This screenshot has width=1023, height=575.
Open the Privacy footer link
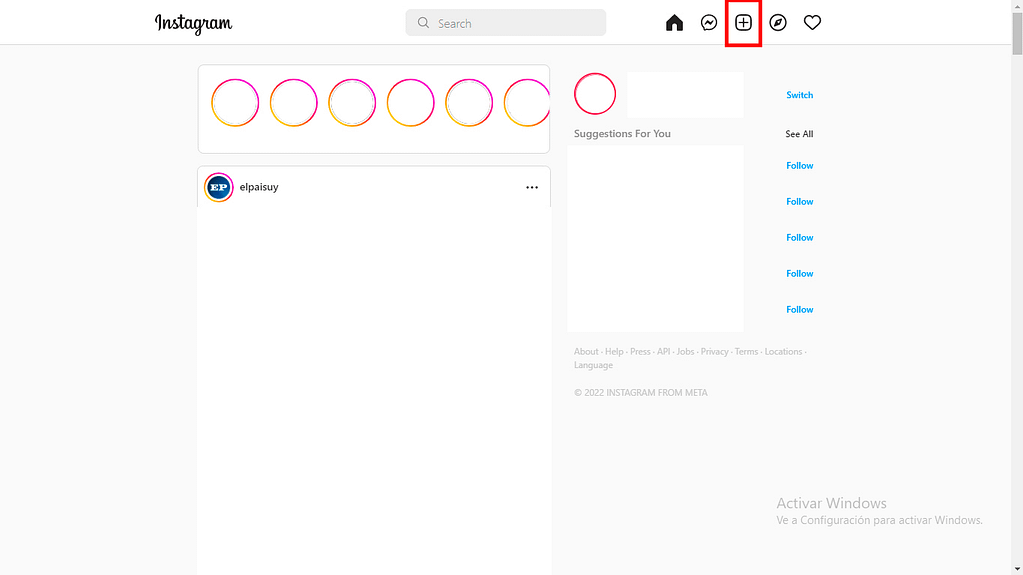[x=714, y=351]
